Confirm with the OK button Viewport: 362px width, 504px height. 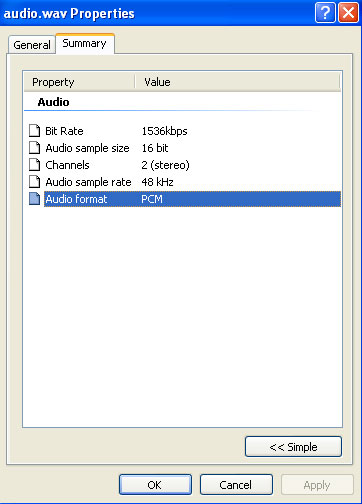155,485
